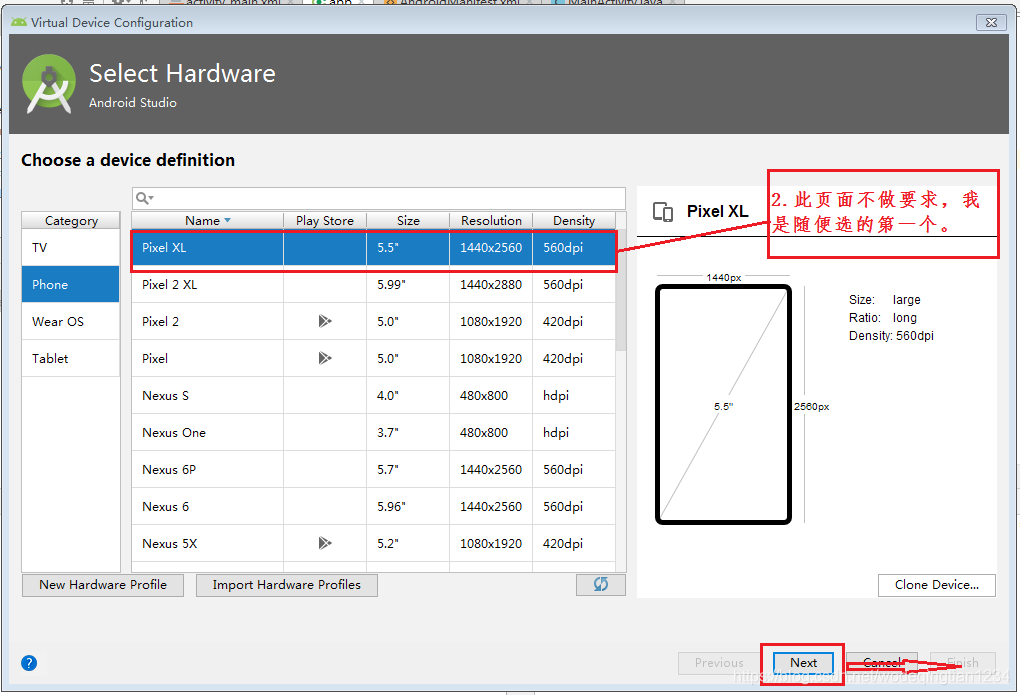This screenshot has width=1020, height=695.
Task: Sort by the Play Store column header
Action: pyautogui.click(x=325, y=221)
